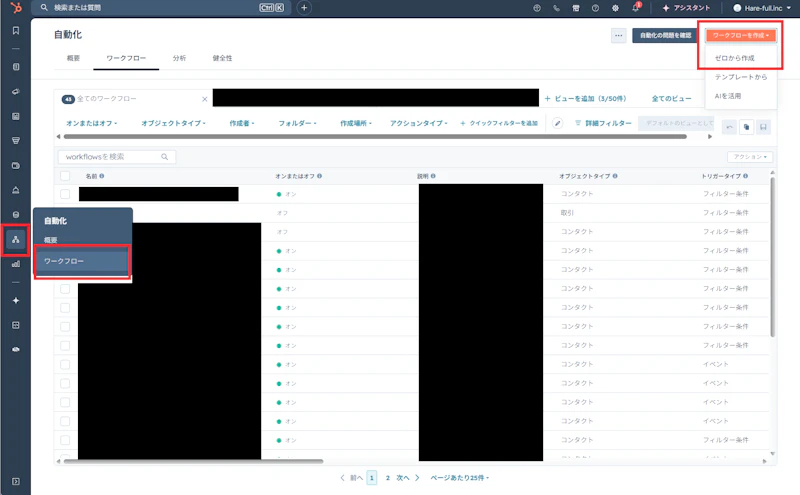The height and width of the screenshot is (495, 800).
Task: Check the last visible row checkbox
Action: pyautogui.click(x=65, y=440)
